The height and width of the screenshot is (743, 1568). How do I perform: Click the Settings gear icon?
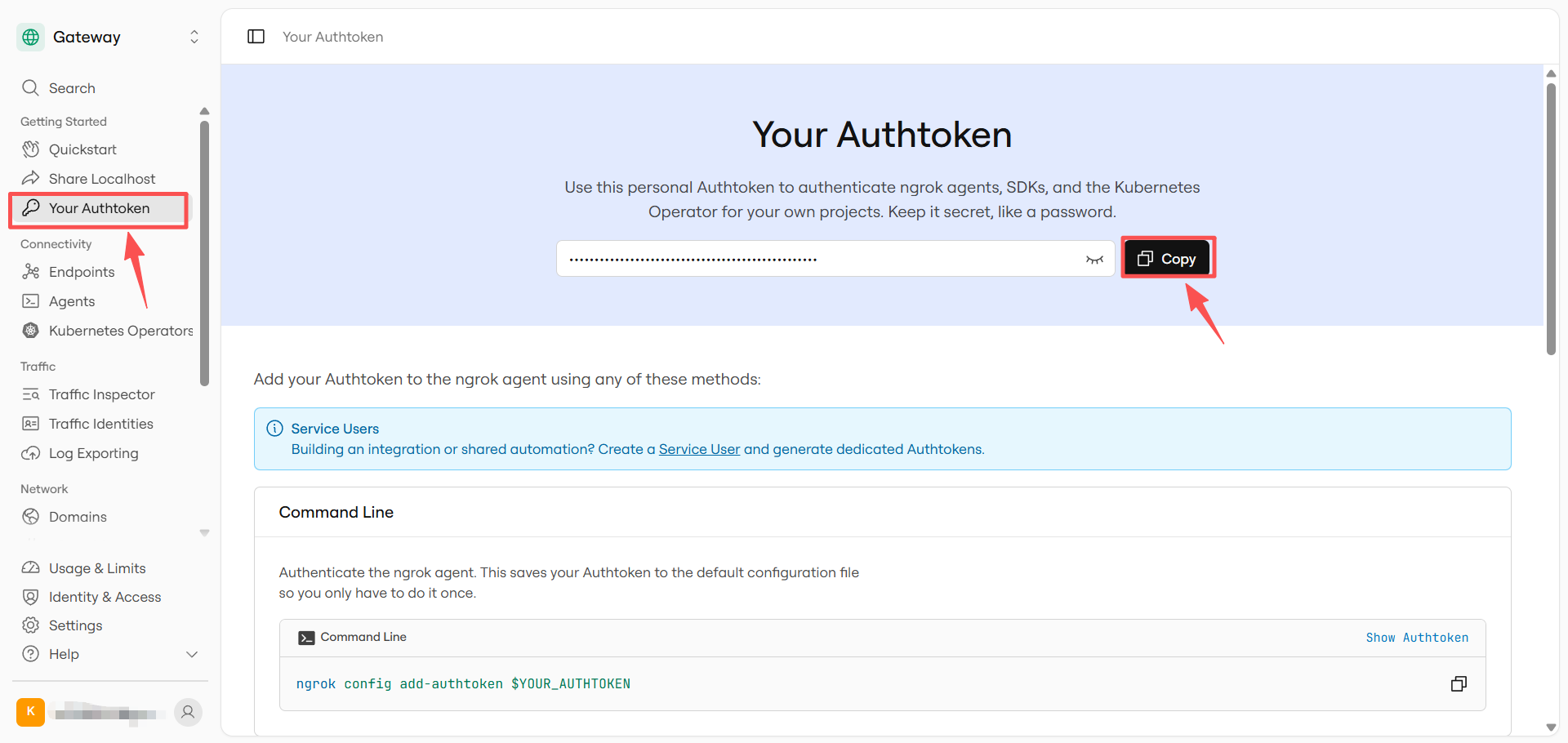point(31,625)
